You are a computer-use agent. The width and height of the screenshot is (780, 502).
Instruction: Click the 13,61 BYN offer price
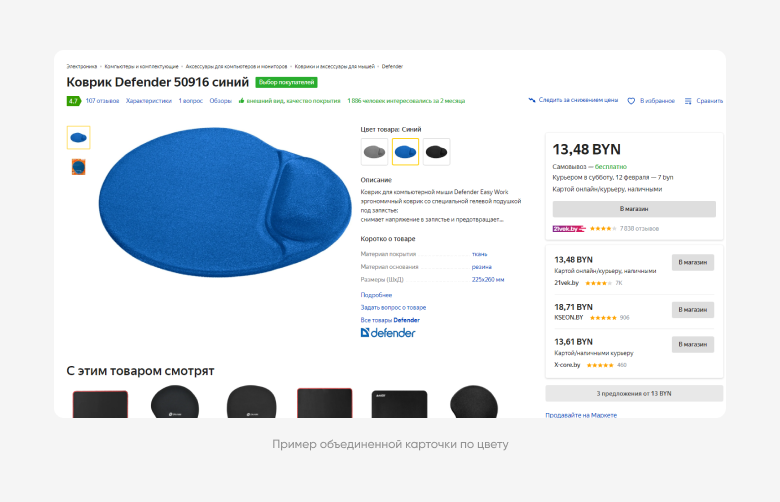pos(574,342)
